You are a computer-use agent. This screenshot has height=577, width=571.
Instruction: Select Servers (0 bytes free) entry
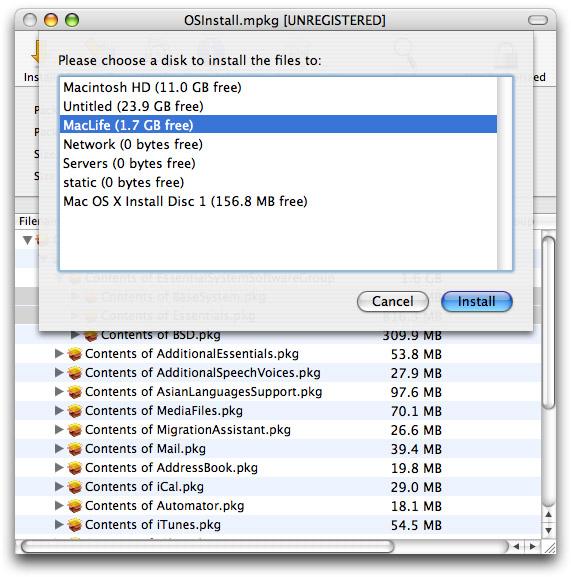click(278, 163)
